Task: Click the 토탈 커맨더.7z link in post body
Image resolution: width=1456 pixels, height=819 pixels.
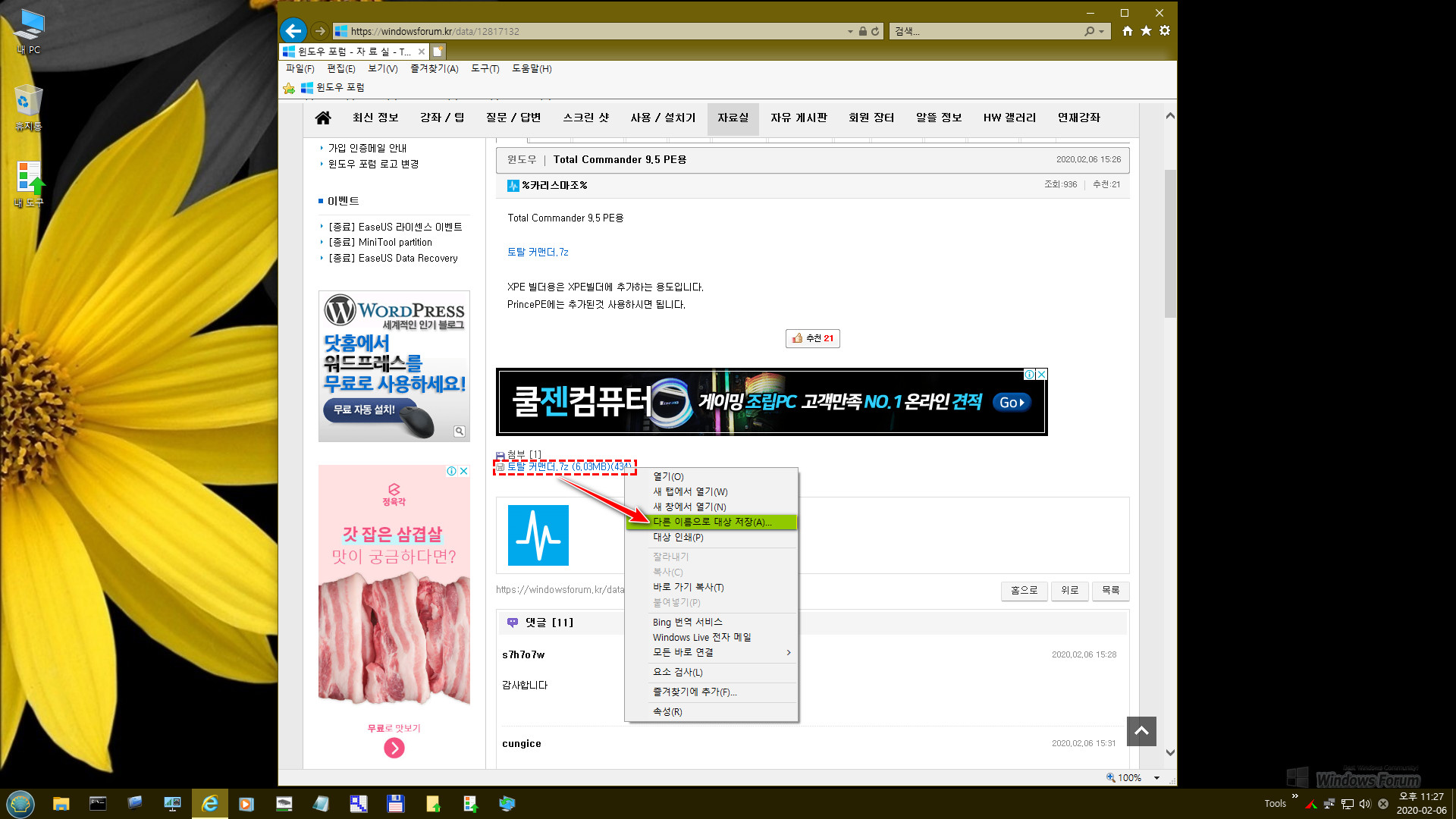Action: [x=538, y=252]
